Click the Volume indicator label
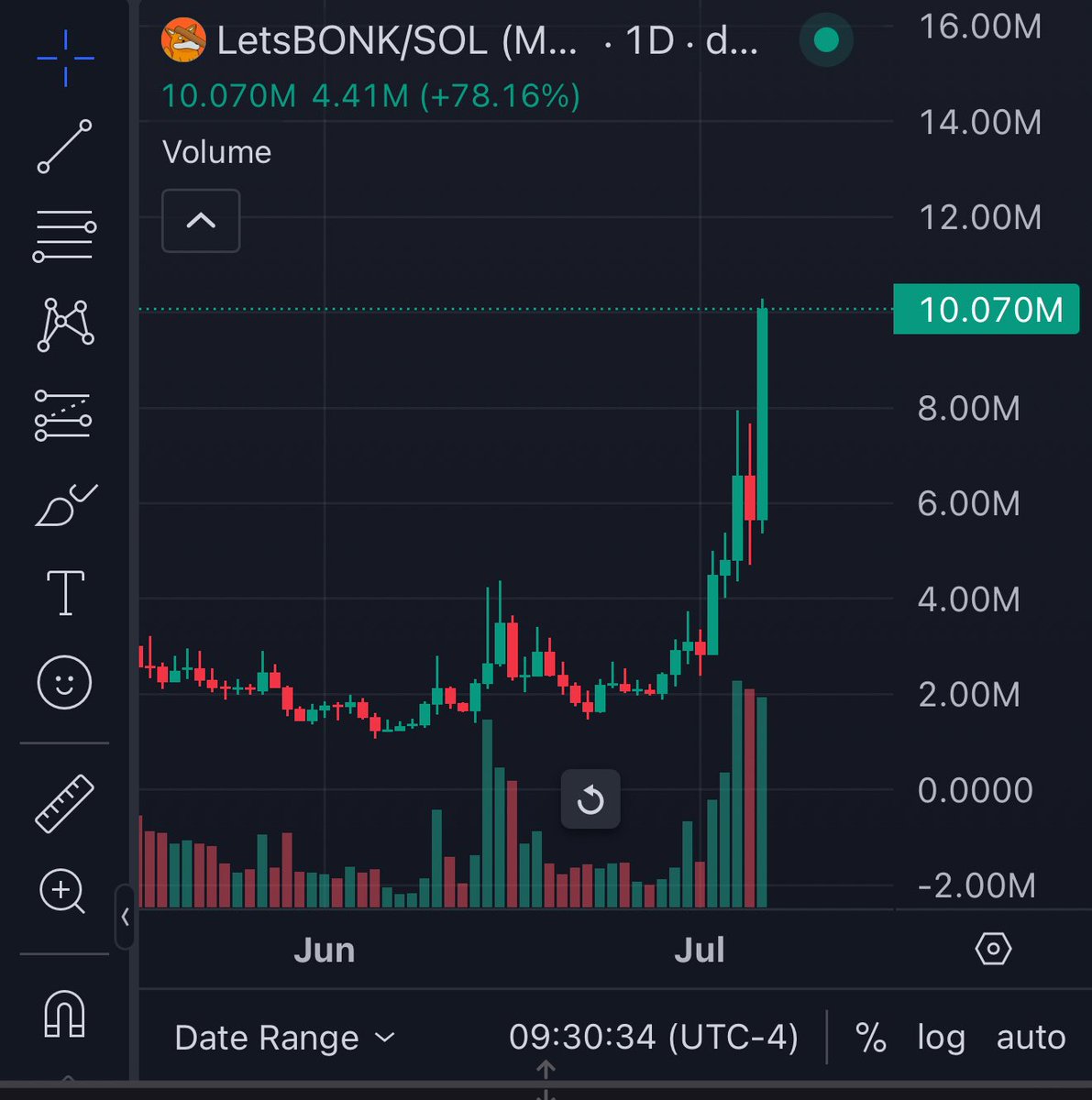Viewport: 1092px width, 1100px height. pyautogui.click(x=216, y=152)
